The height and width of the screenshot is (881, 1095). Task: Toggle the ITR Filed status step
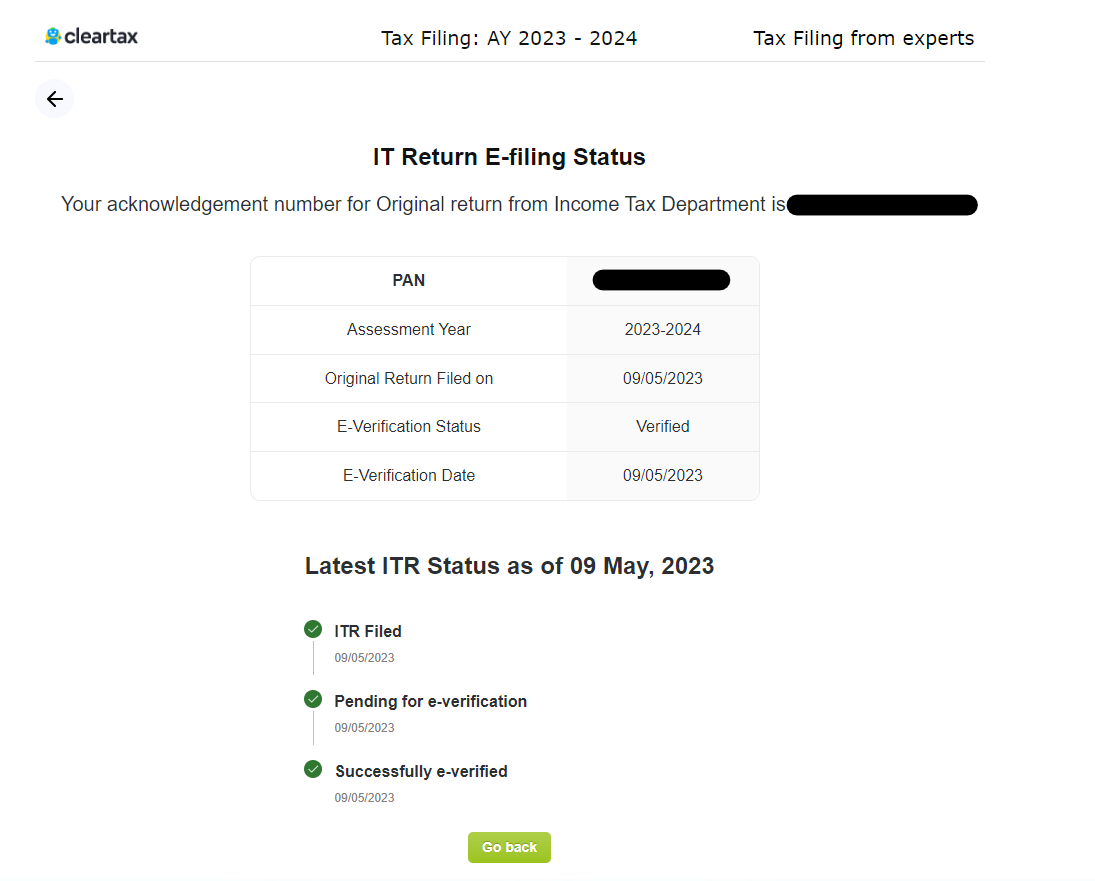[368, 630]
